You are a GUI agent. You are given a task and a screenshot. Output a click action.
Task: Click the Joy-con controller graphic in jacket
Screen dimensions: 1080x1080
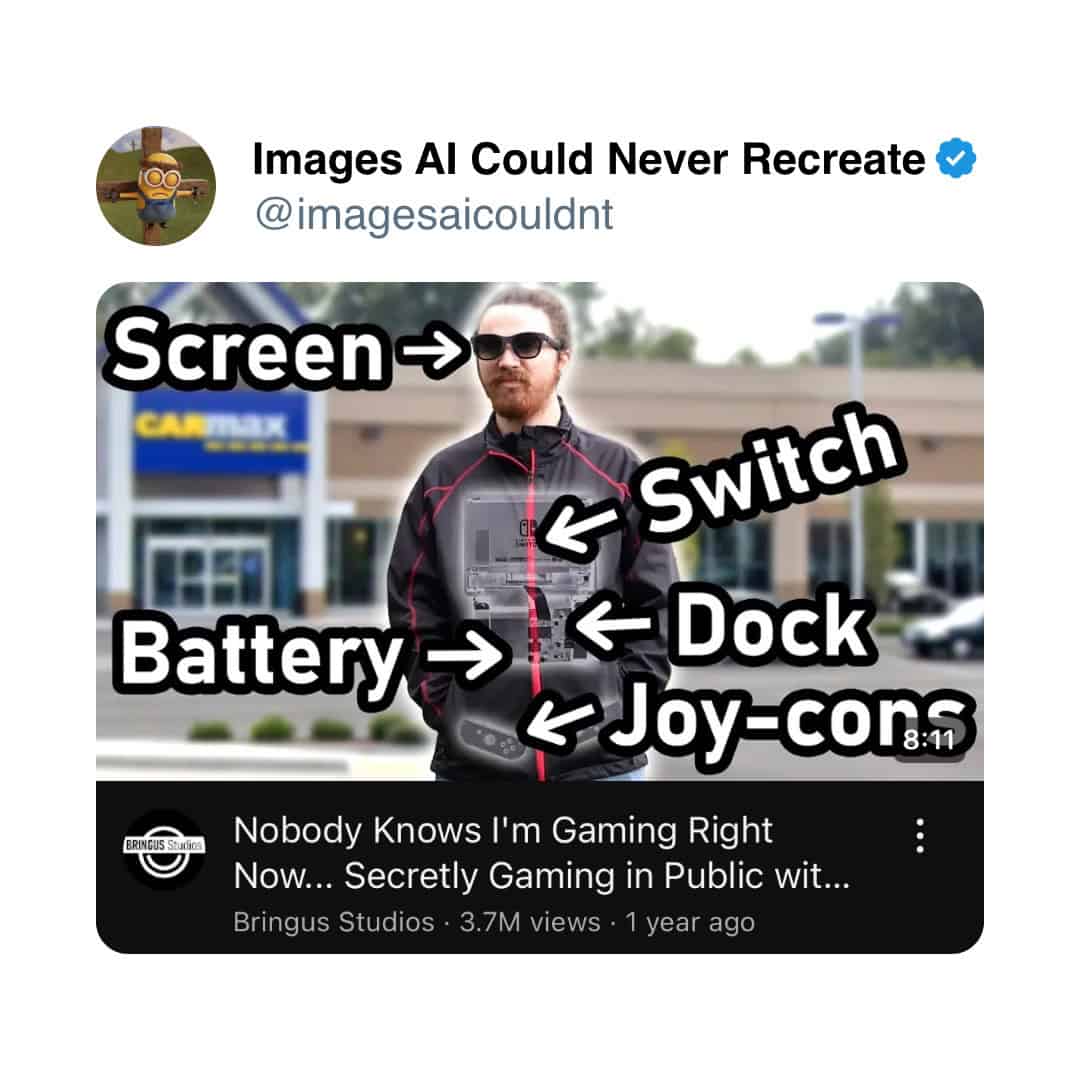[492, 740]
